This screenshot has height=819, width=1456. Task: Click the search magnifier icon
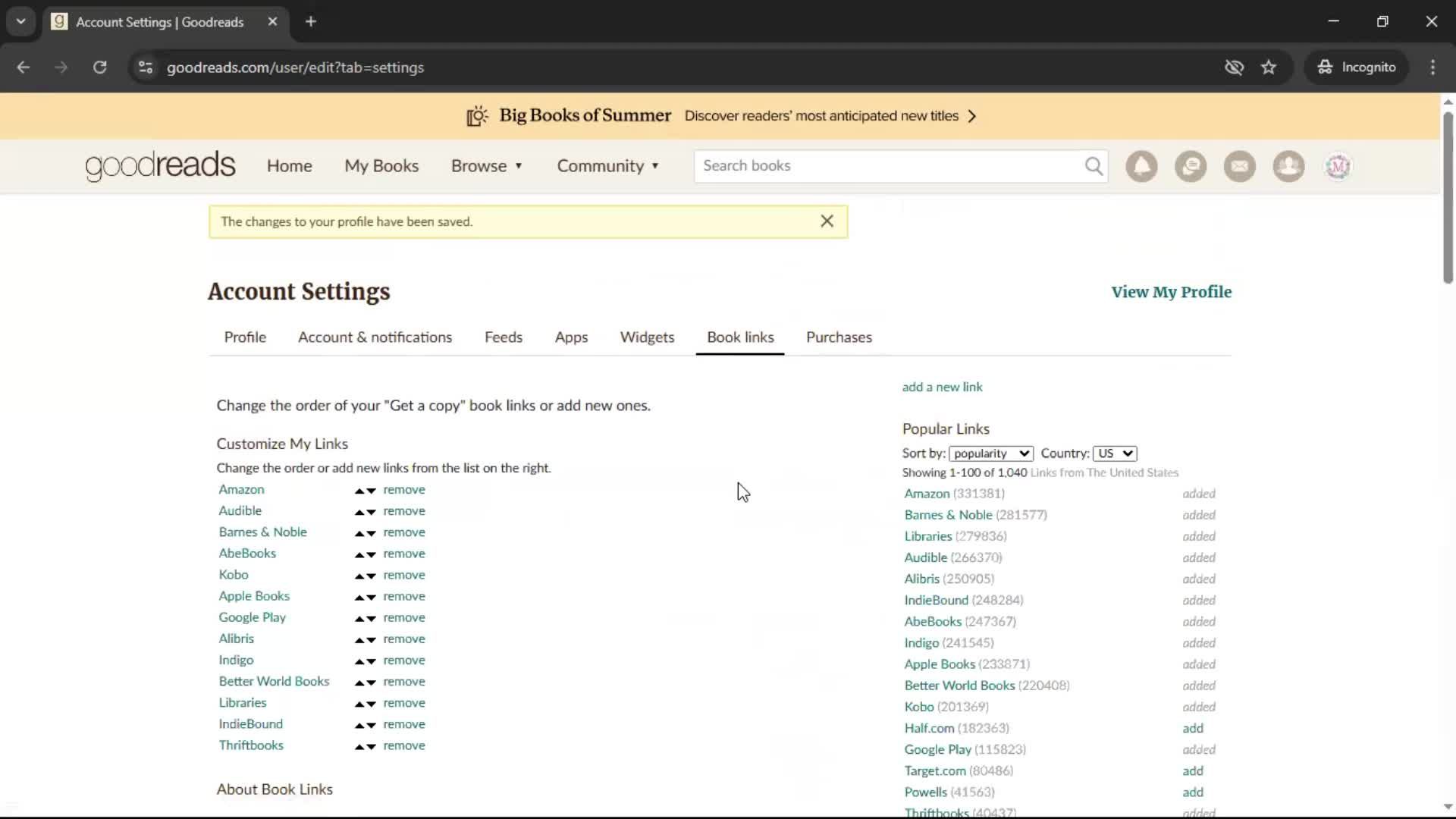(x=1094, y=166)
